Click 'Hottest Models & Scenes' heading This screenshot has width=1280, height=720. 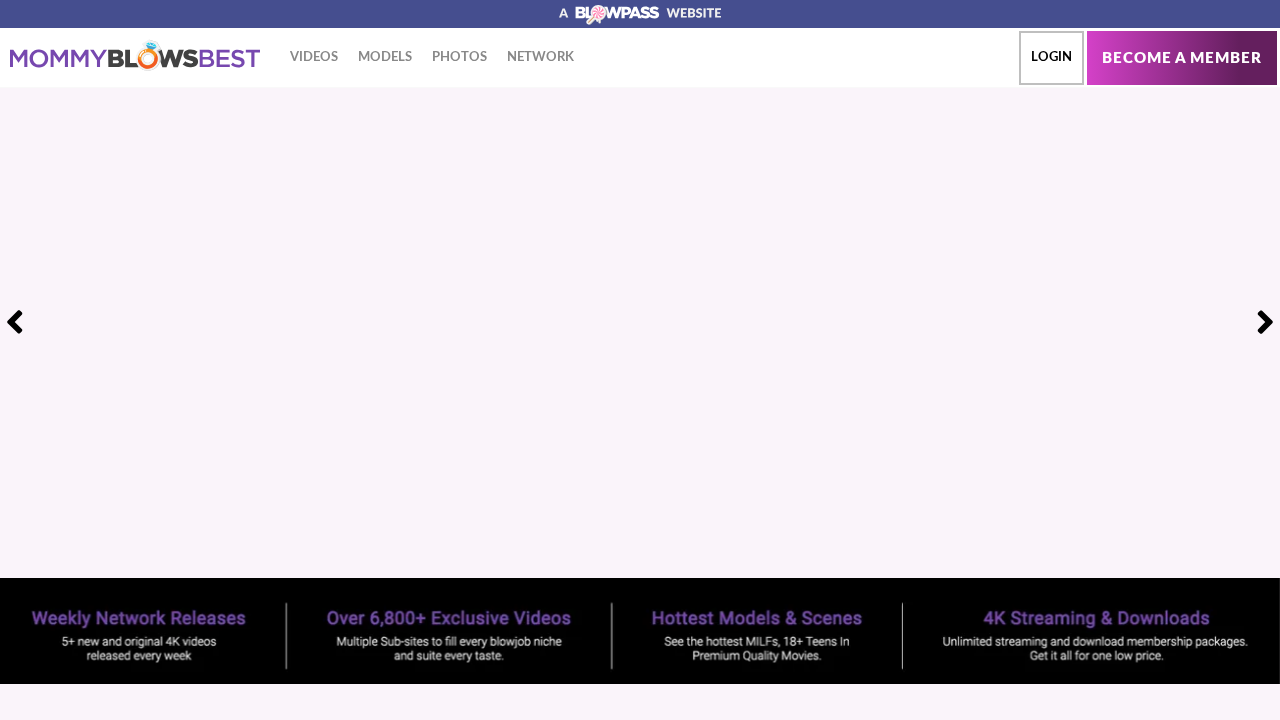pos(757,619)
